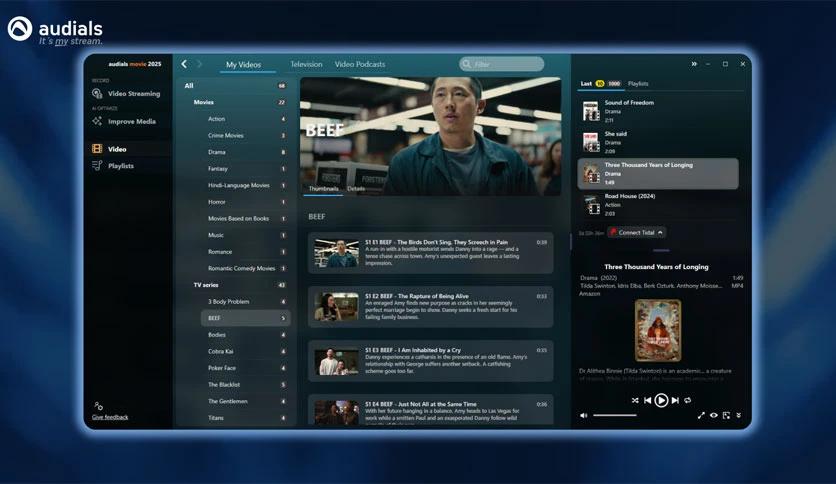Toggle repeat mode
Image resolution: width=836 pixels, height=484 pixels.
(688, 400)
